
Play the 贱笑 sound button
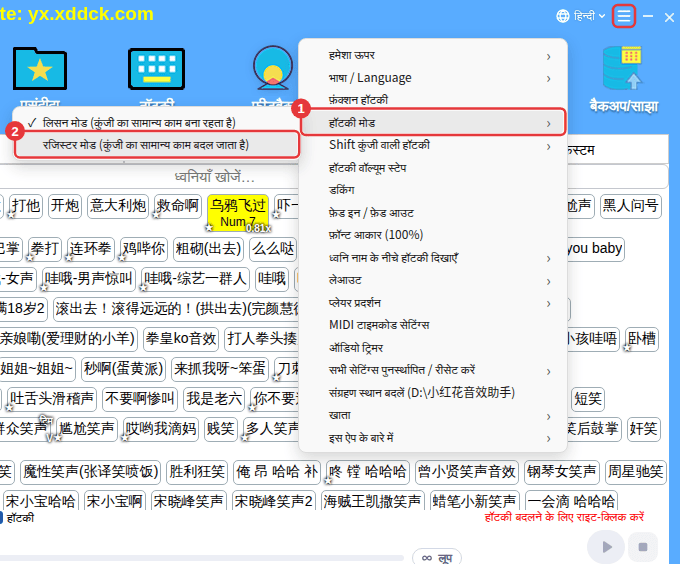pos(221,429)
